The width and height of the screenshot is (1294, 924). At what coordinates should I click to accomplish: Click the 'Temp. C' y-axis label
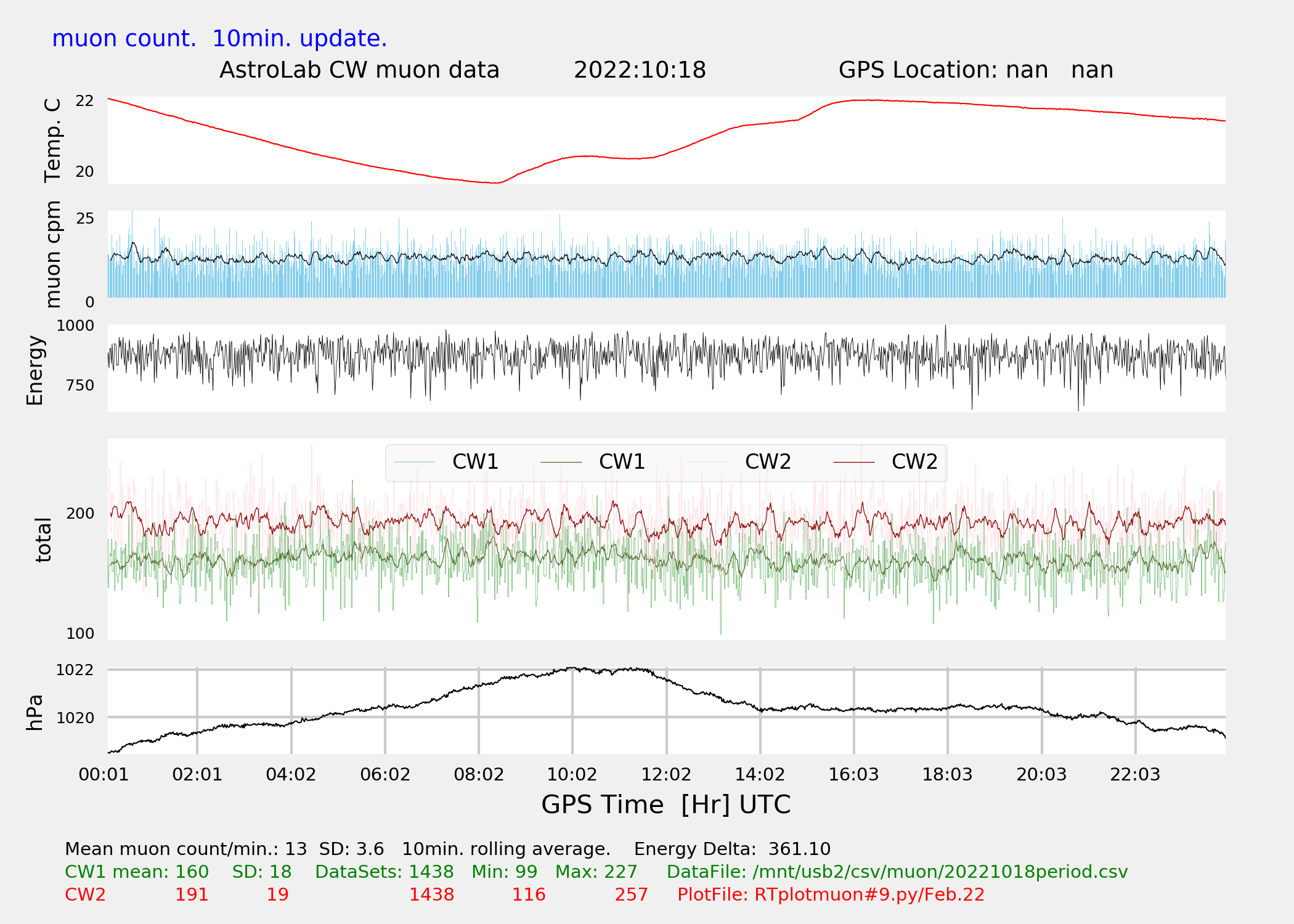[53, 140]
